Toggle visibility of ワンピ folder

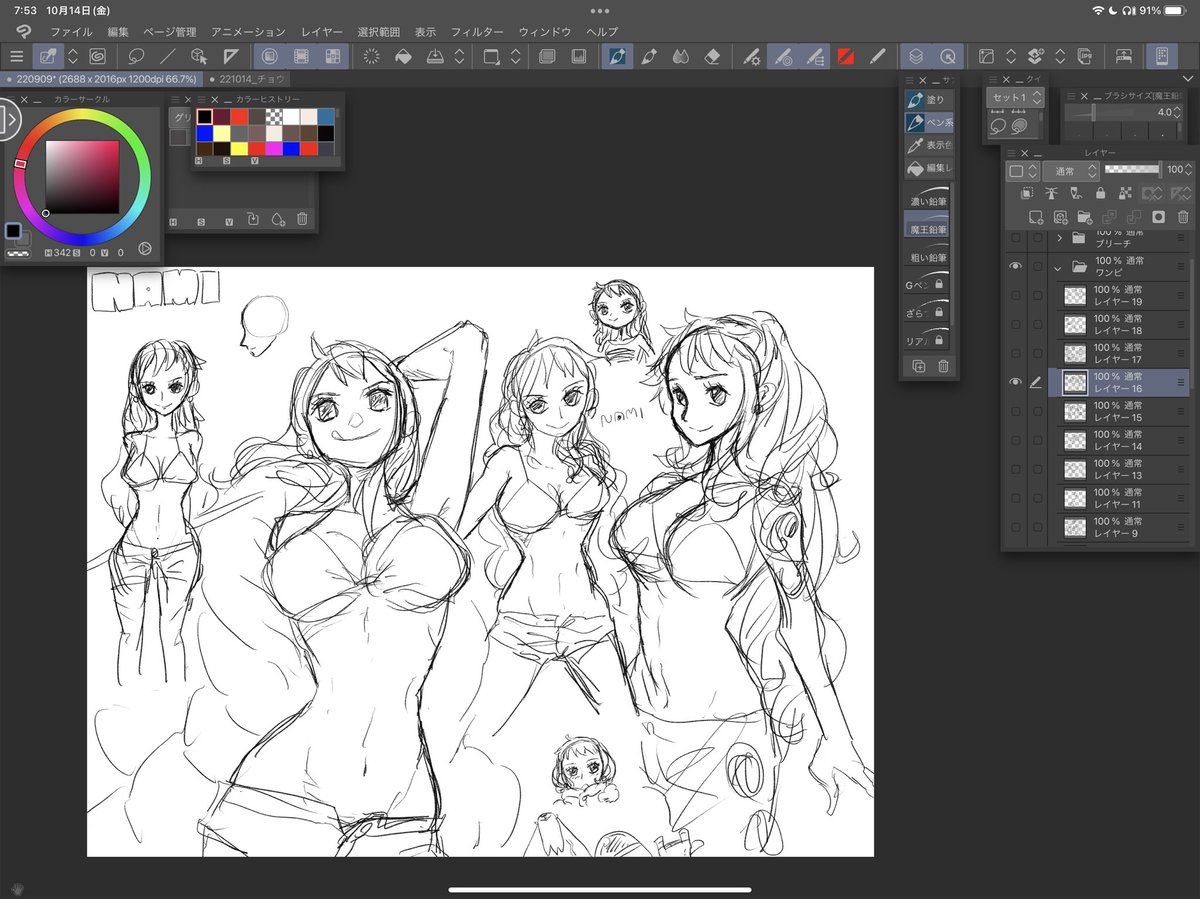1016,267
